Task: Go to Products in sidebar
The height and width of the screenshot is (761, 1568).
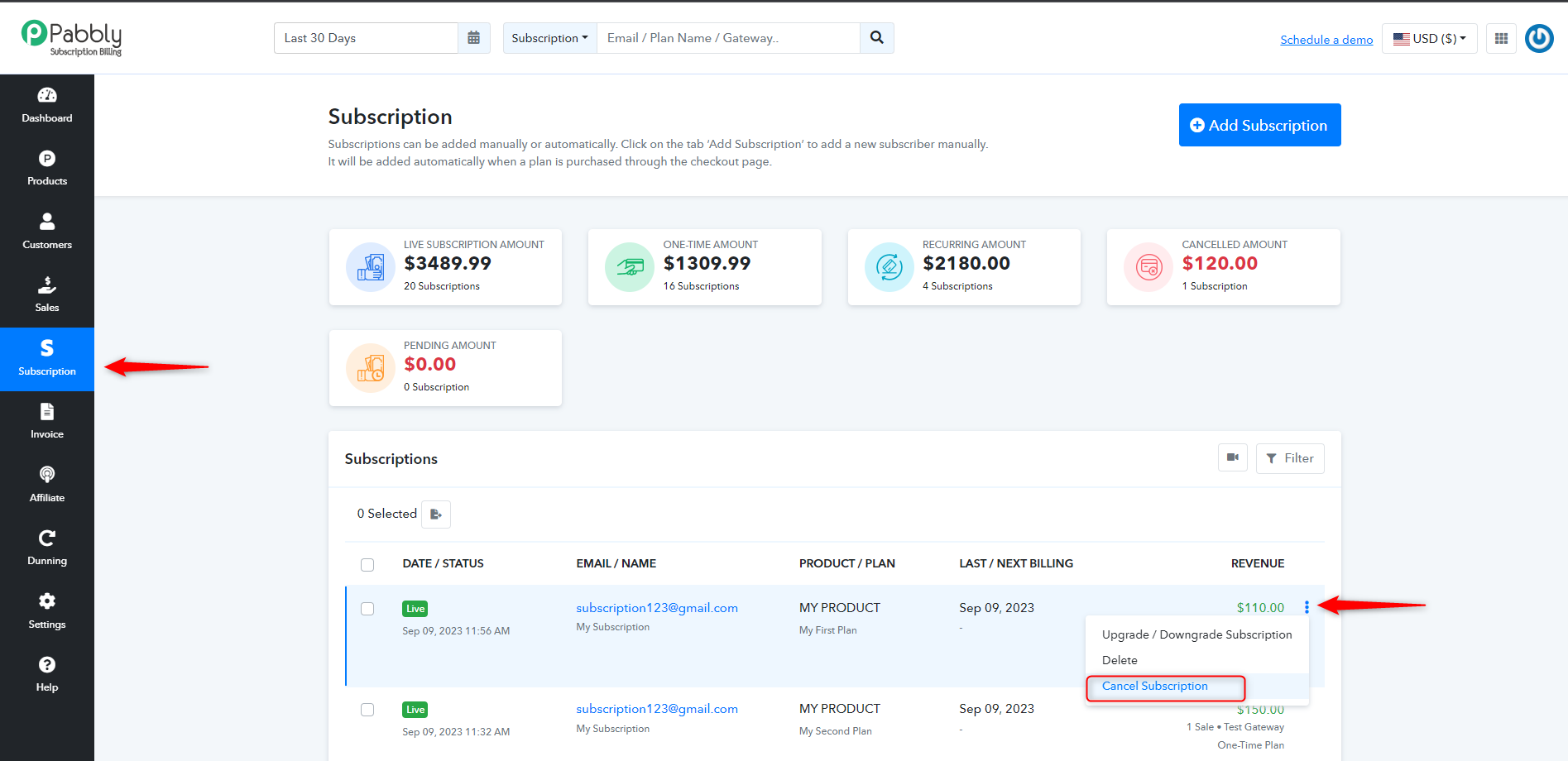Action: pos(47,169)
